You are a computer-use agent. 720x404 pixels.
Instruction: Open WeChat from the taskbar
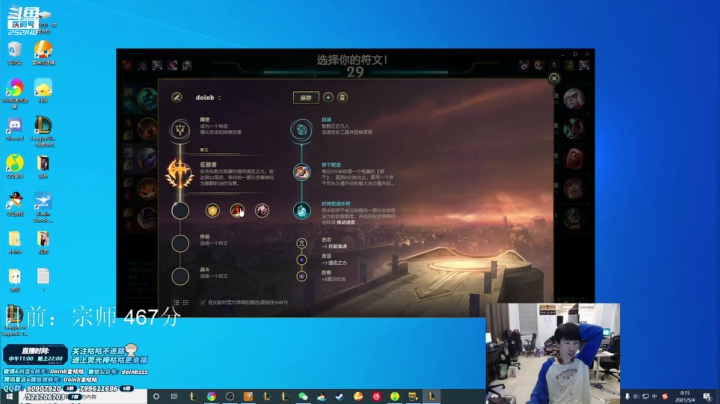point(303,396)
